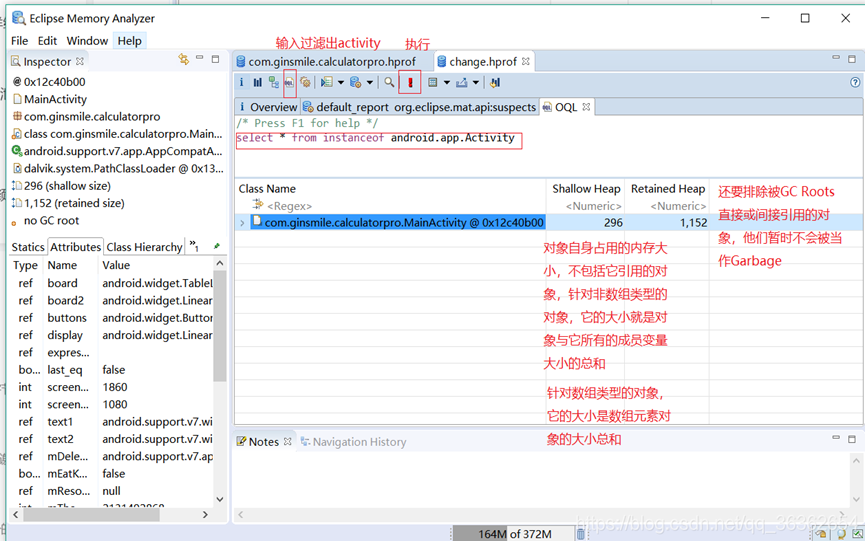The height and width of the screenshot is (541, 865).
Task: Open the Help menu
Action: [x=130, y=41]
